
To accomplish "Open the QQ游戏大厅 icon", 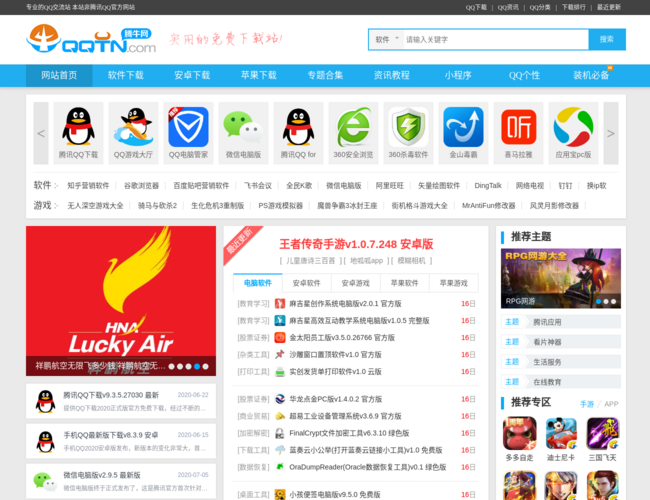I will pyautogui.click(x=133, y=126).
